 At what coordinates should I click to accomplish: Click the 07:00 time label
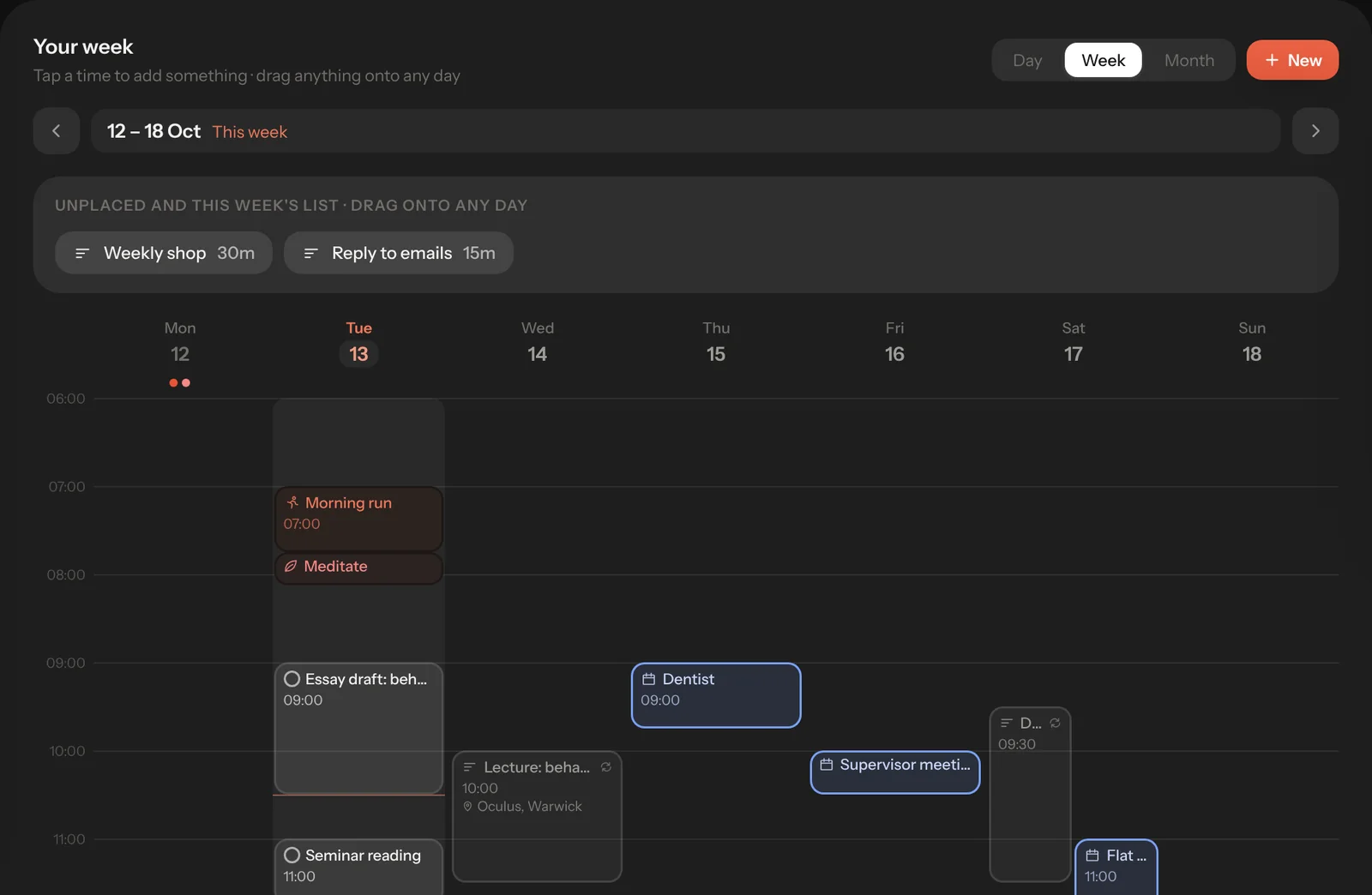click(67, 487)
